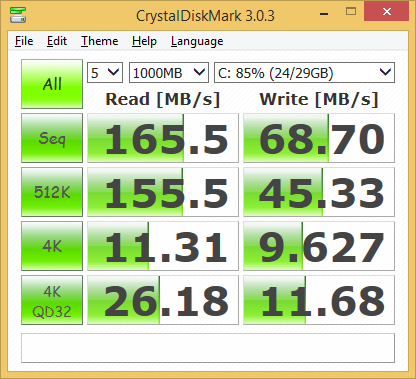Click the 512K read result 155.5
Viewport: 416px width, 379px height.
pos(163,192)
